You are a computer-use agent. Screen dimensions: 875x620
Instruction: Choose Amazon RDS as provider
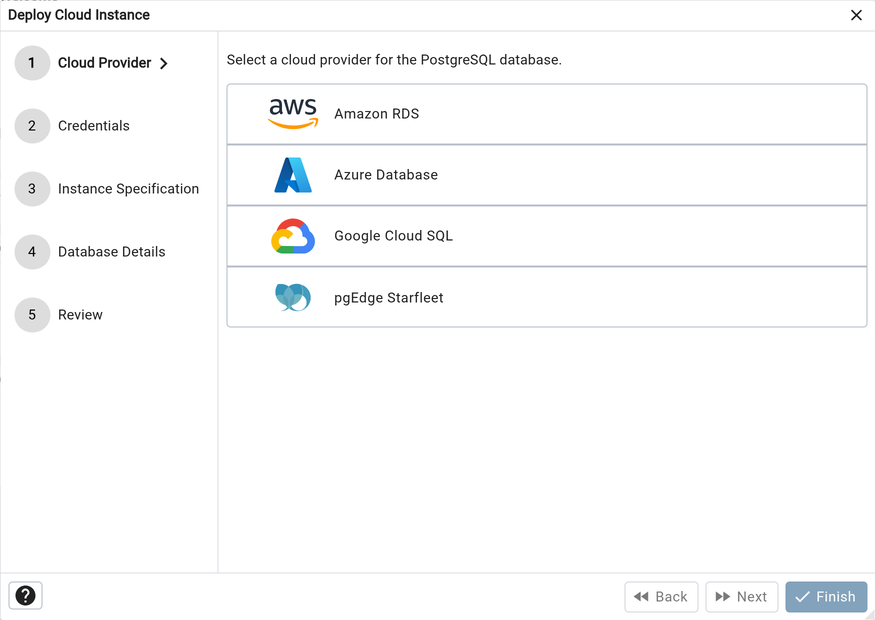[x=547, y=114]
